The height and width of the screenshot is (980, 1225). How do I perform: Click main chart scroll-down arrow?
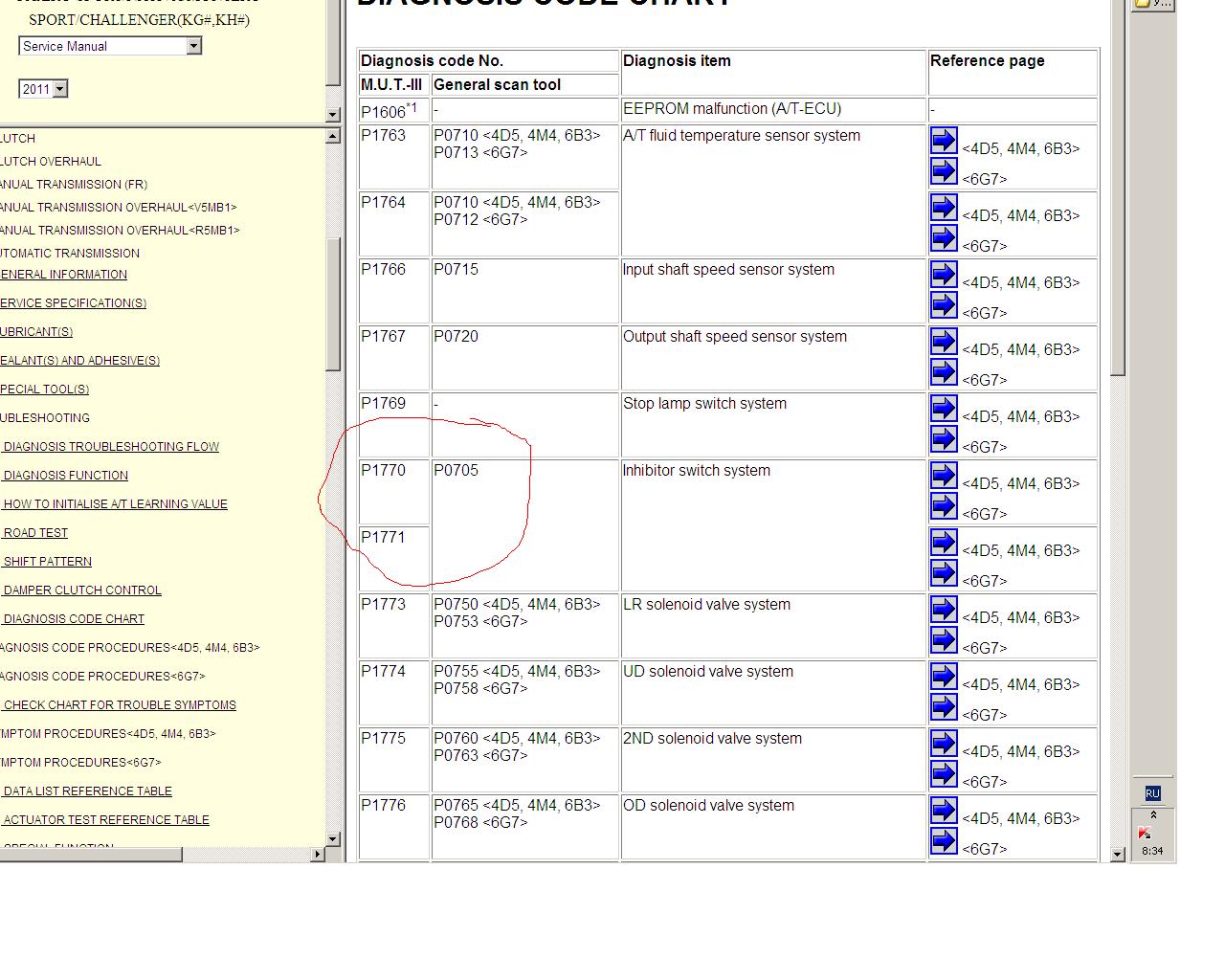(x=1118, y=854)
